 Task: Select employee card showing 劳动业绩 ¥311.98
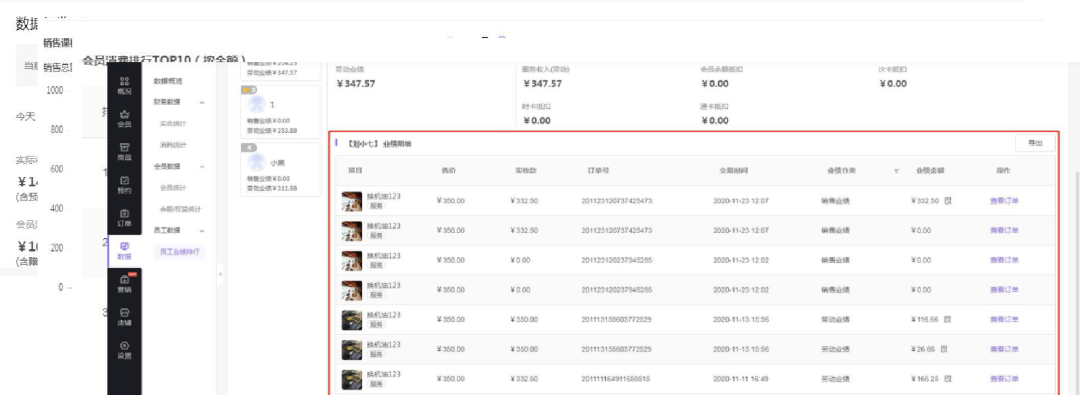(x=281, y=169)
